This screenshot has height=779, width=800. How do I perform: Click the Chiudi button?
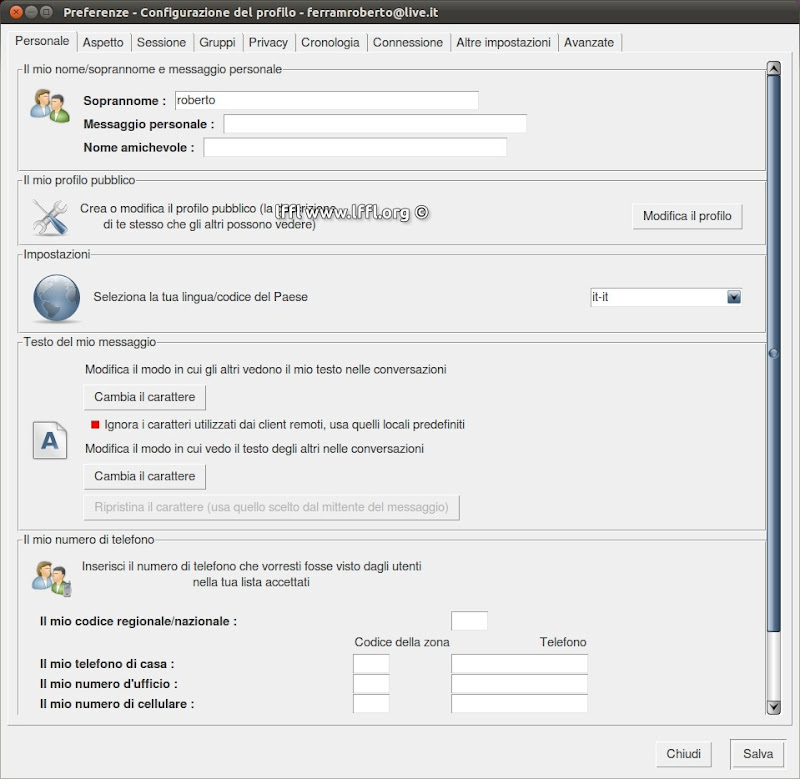pyautogui.click(x=683, y=753)
